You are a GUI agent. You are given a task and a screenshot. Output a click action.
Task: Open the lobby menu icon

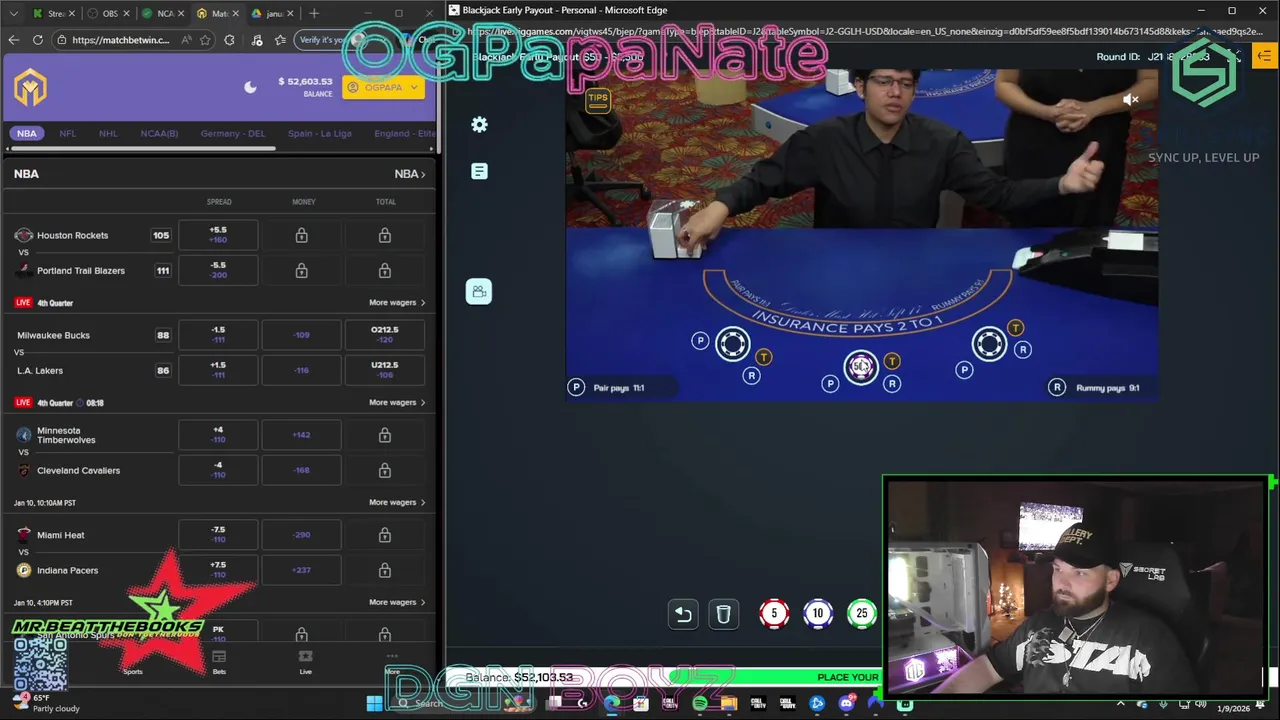point(1264,56)
